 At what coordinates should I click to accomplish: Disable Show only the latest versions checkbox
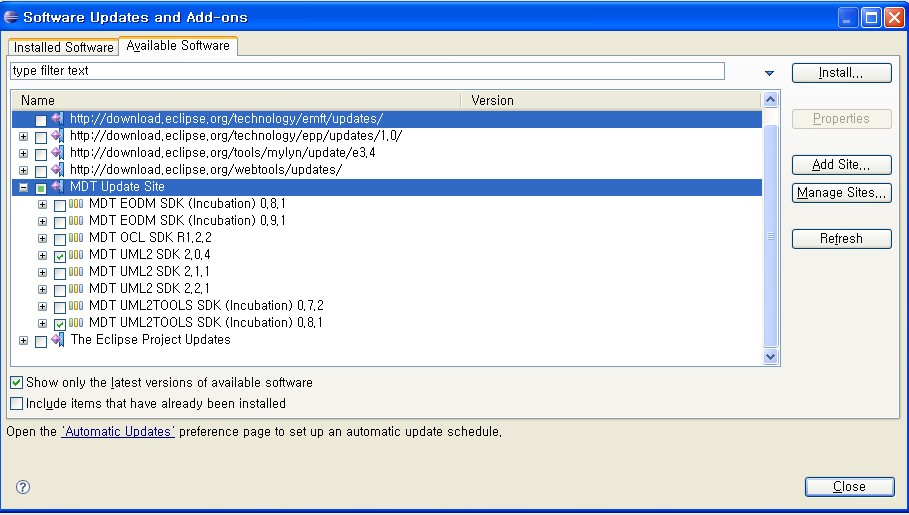pos(17,383)
